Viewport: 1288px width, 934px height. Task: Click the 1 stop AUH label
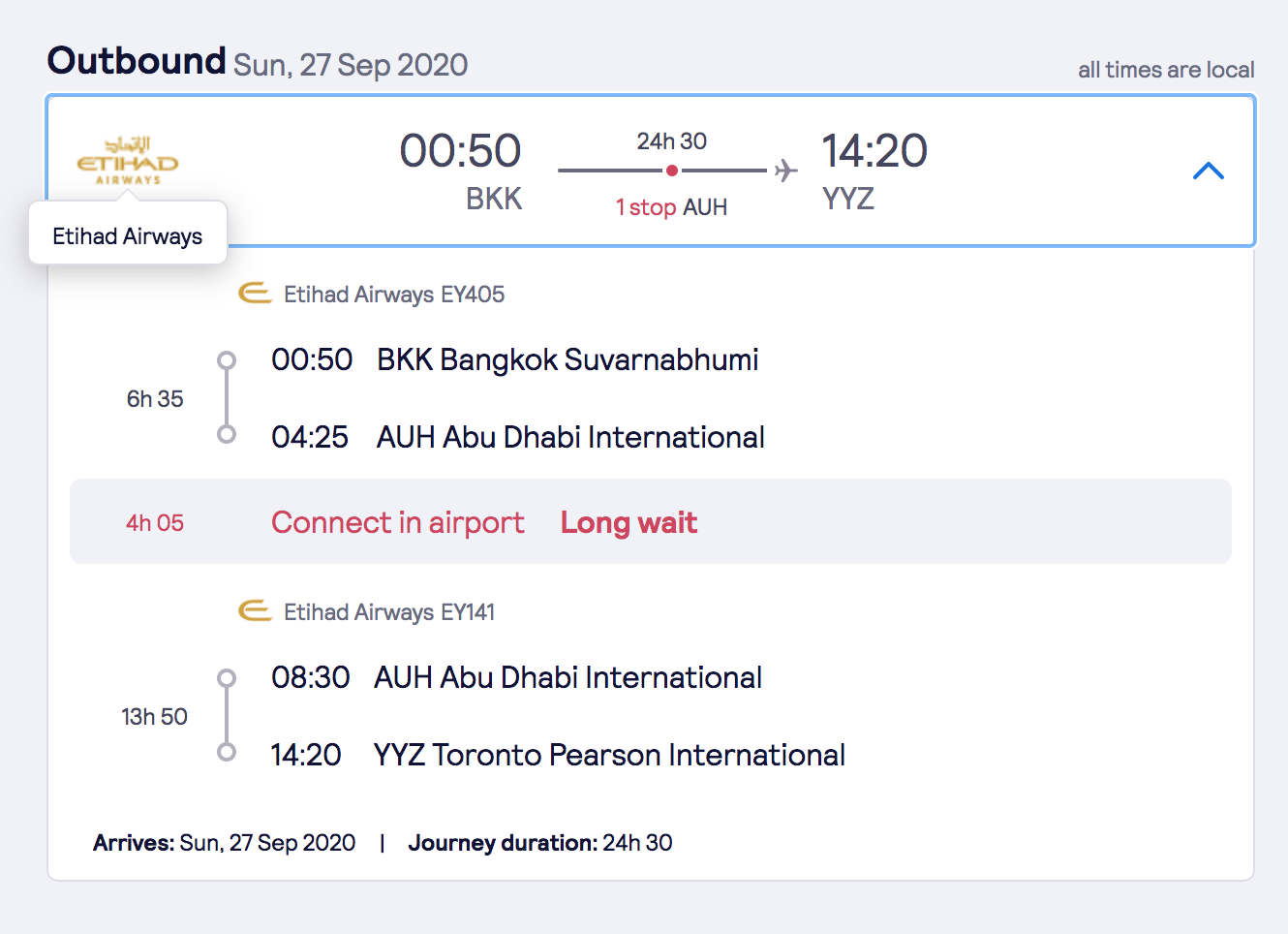[671, 207]
